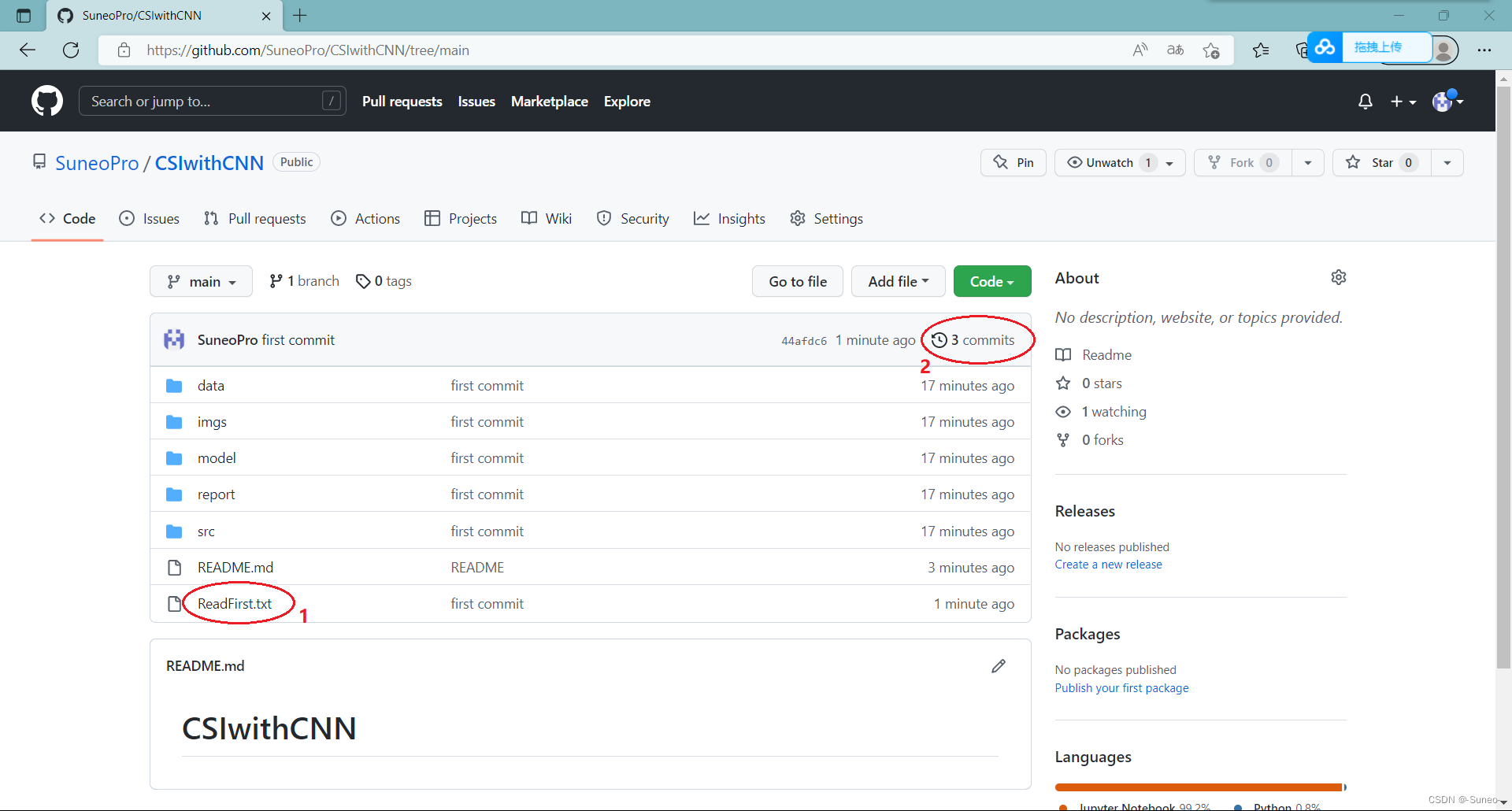Expand Unwatch notification options dropdown

tap(1169, 163)
